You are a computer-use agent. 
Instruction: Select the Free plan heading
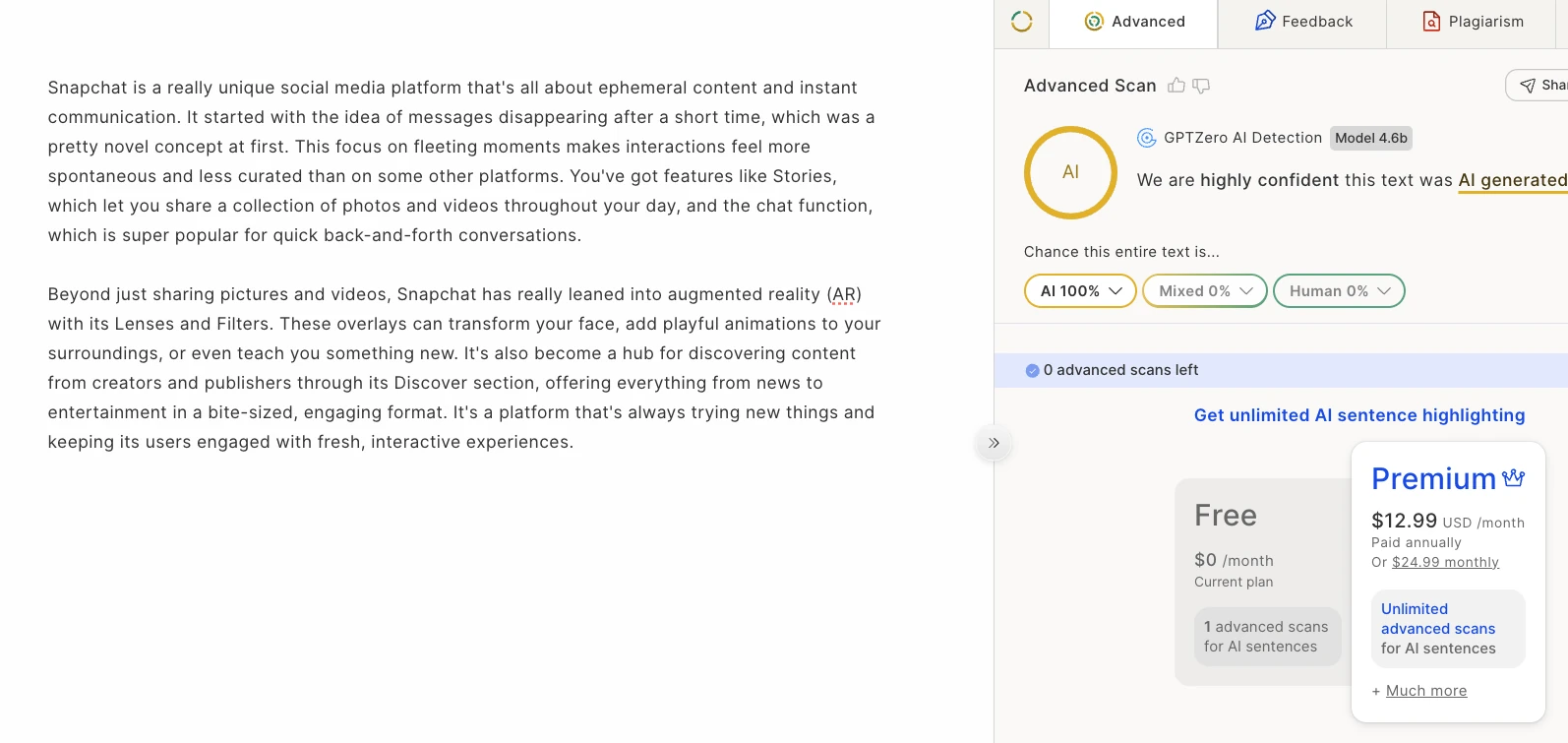click(x=1226, y=516)
